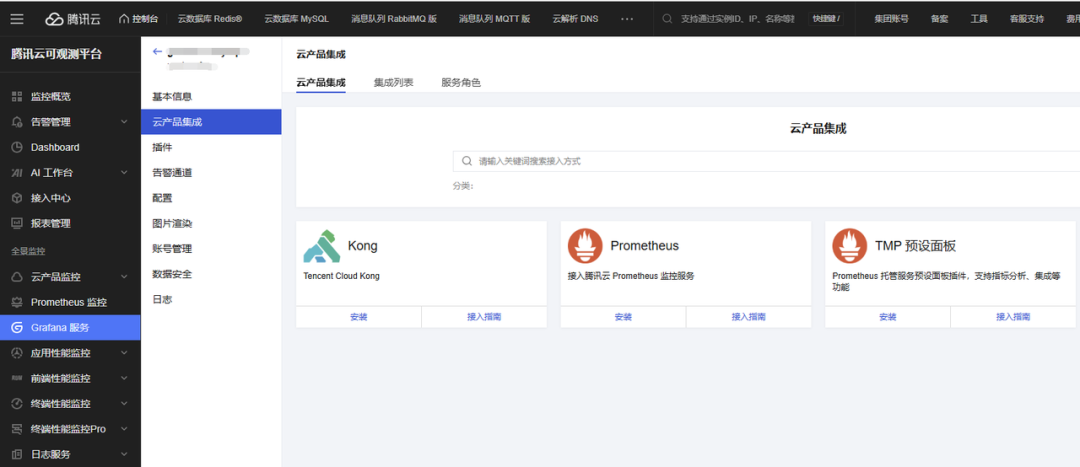Viewport: 1080px width, 467px height.
Task: Open the Prometheus 接入指南
Action: 749,317
